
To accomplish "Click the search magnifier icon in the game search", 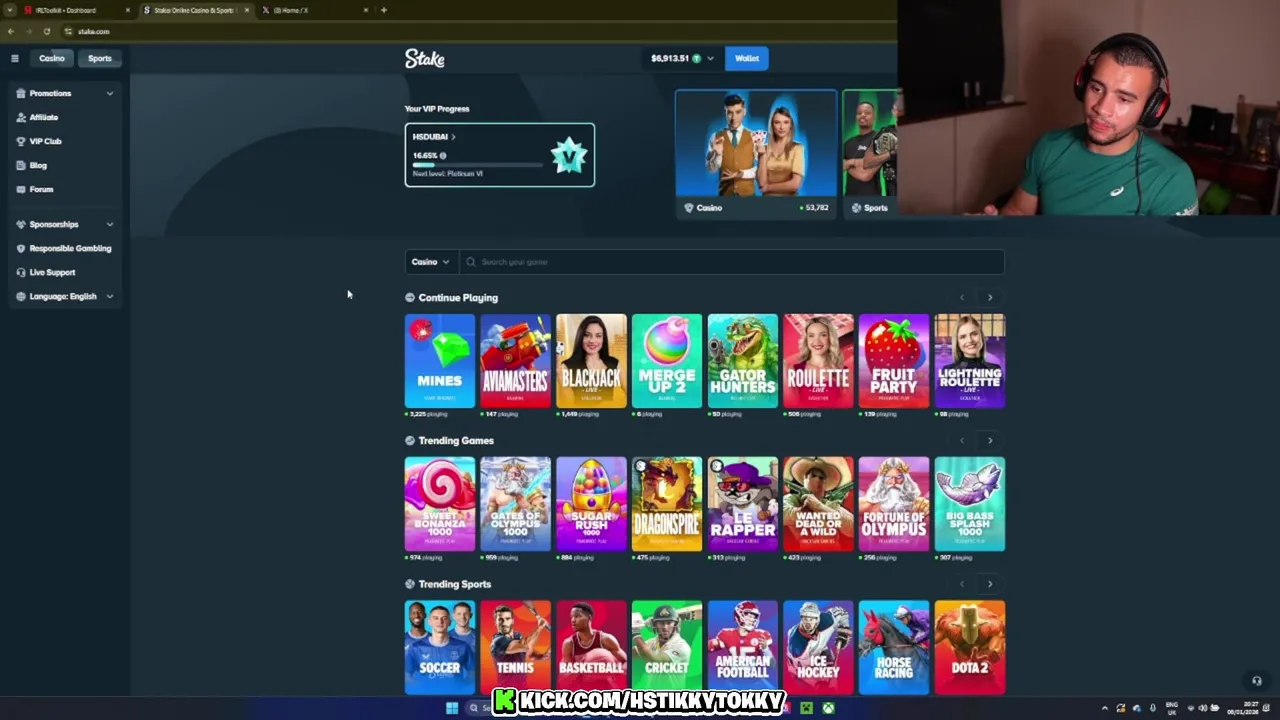I will coord(471,262).
